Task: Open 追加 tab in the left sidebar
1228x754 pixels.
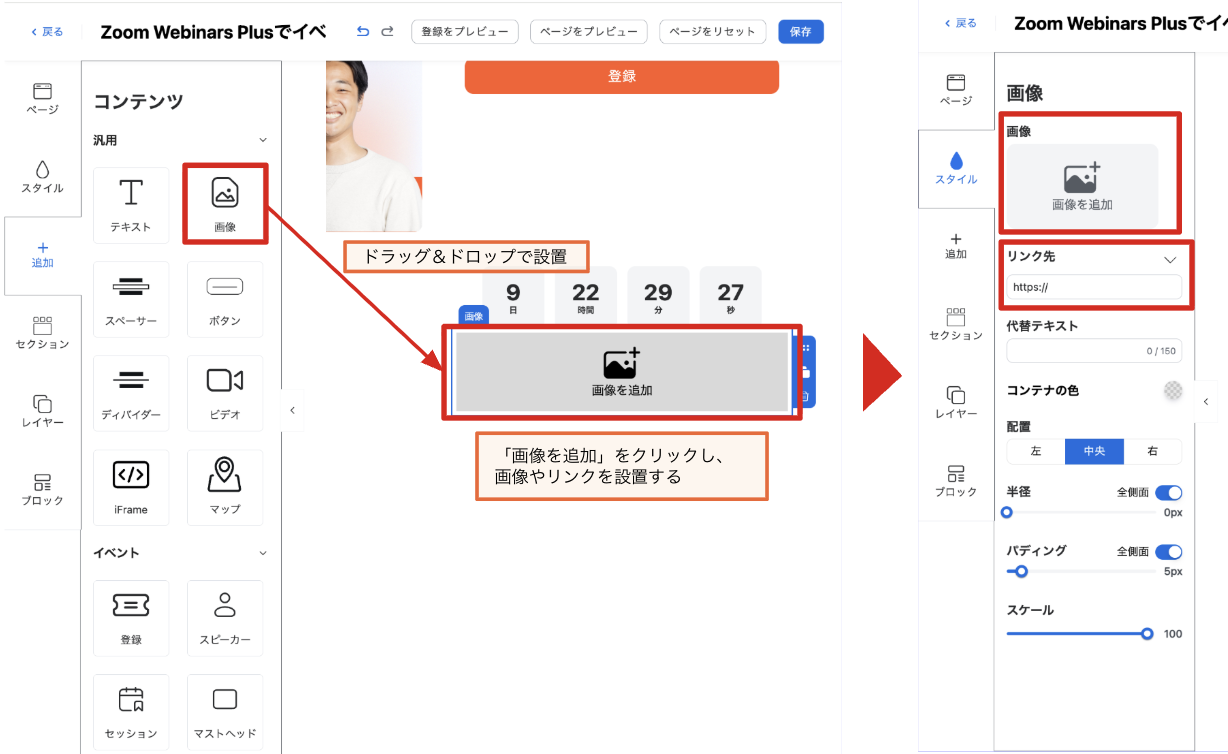Action: [x=42, y=255]
